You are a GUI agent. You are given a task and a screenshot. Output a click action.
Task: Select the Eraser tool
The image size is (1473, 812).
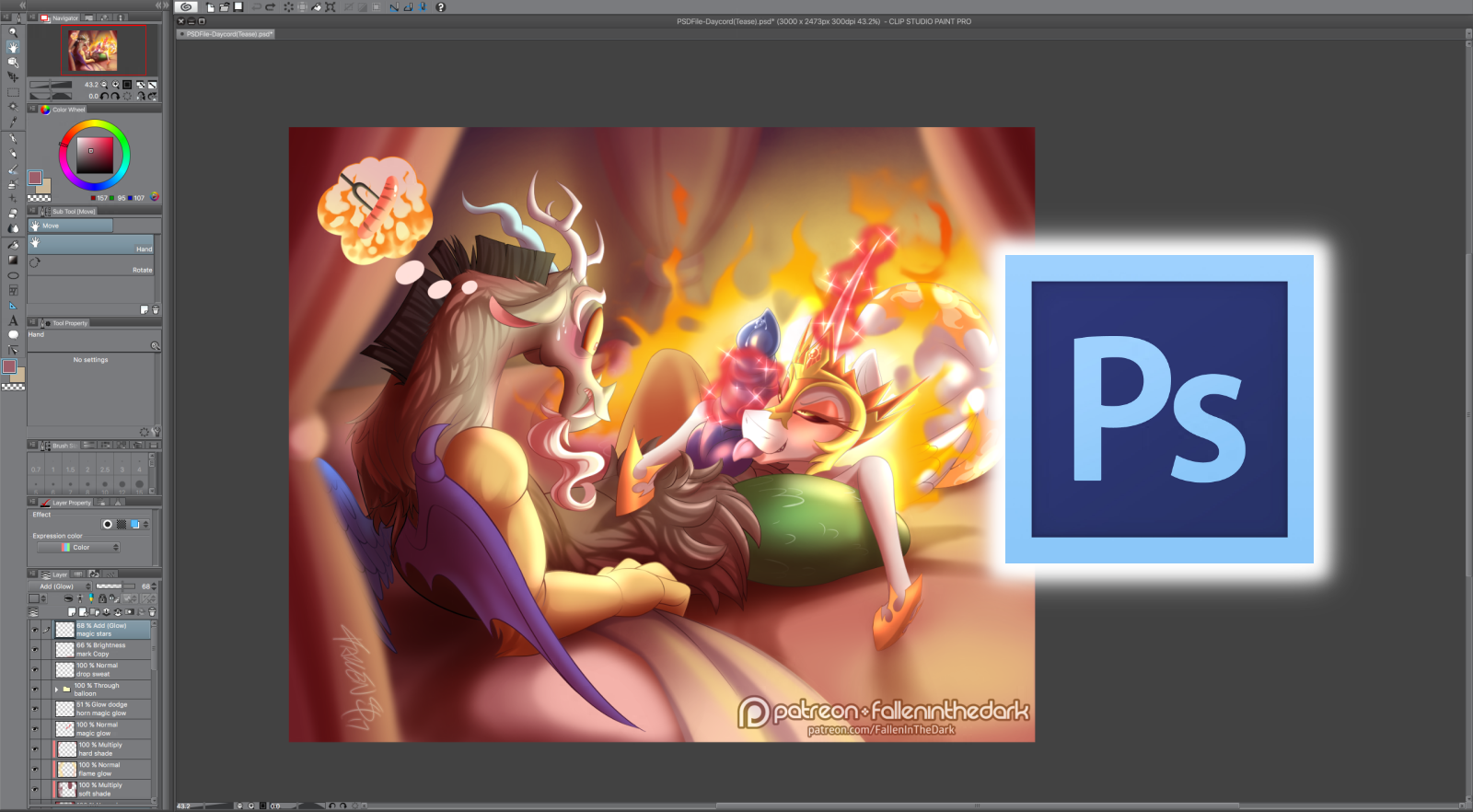(13, 214)
